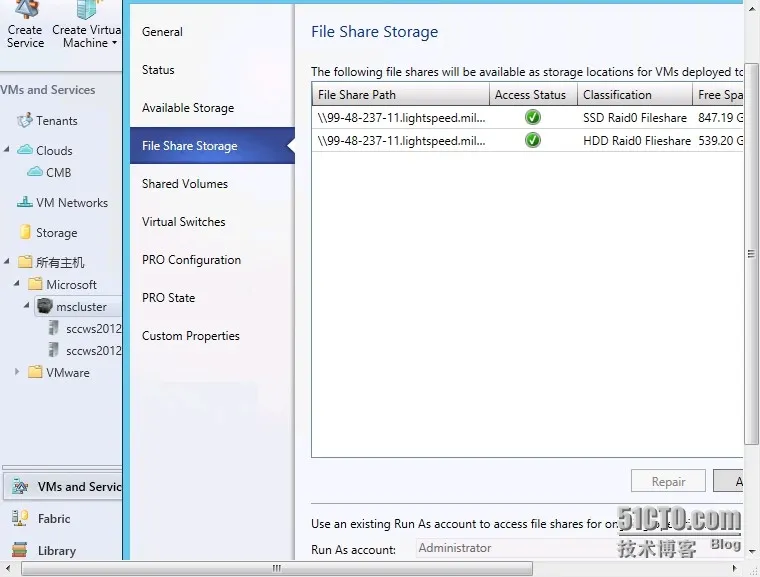Collapse the Clouds tree node
The width and height of the screenshot is (760, 577).
click(x=8, y=150)
